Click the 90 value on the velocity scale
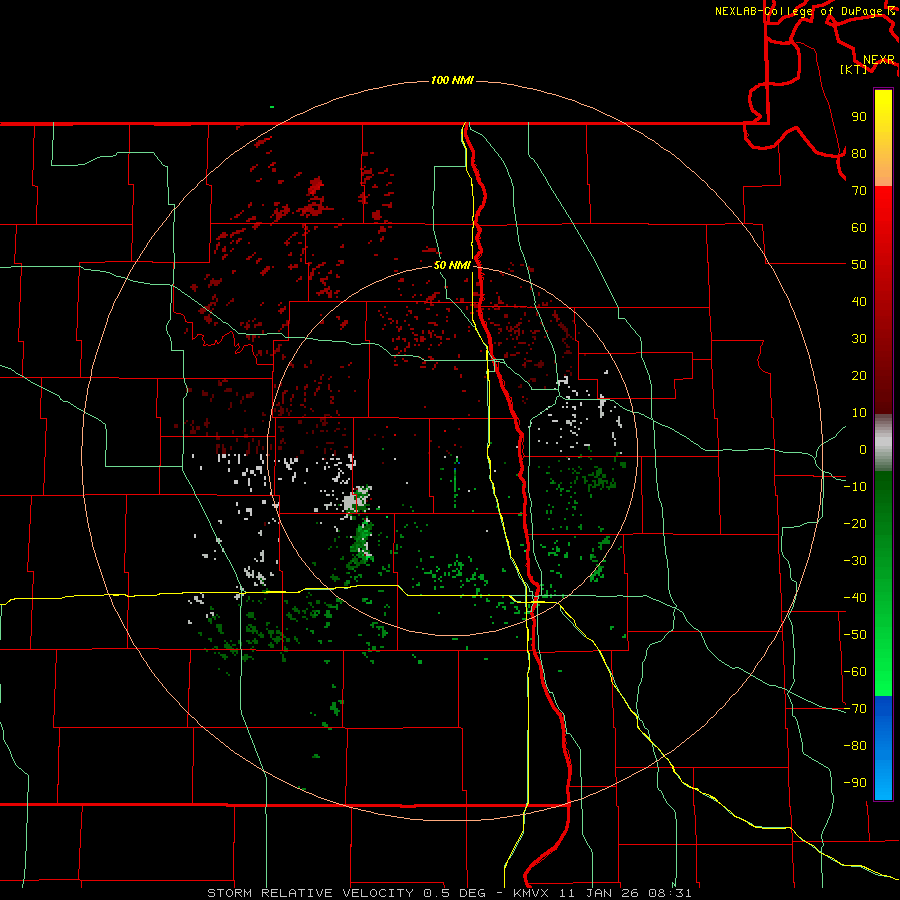Image resolution: width=900 pixels, height=900 pixels. pos(859,117)
